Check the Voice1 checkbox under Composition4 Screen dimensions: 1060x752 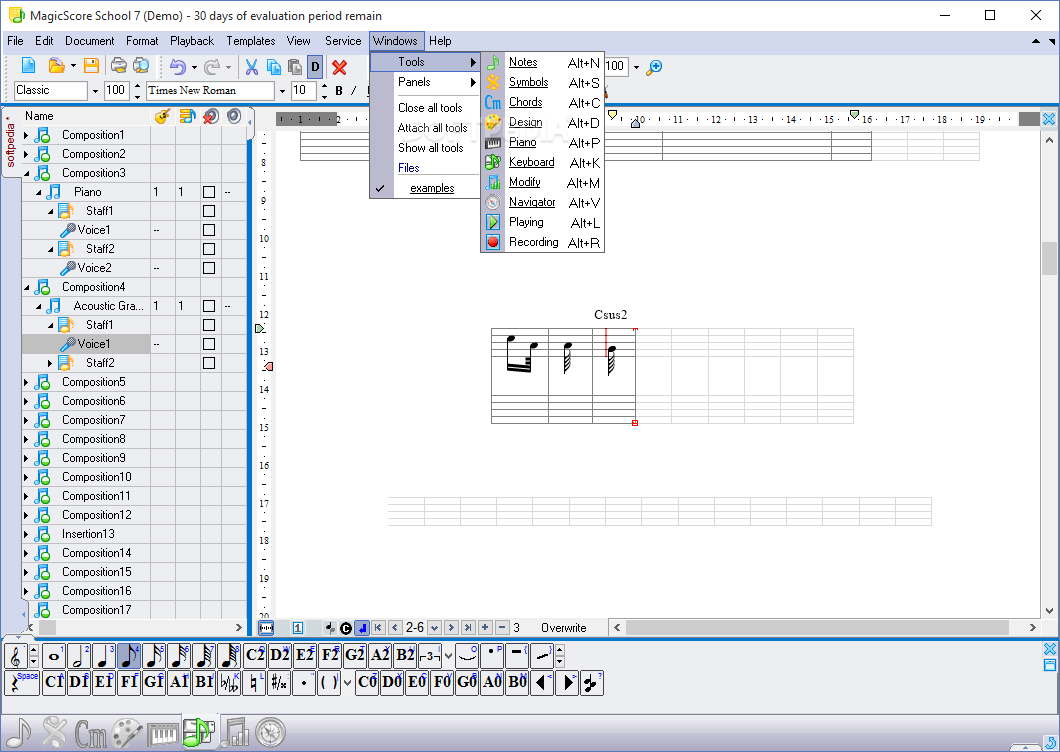coord(209,344)
